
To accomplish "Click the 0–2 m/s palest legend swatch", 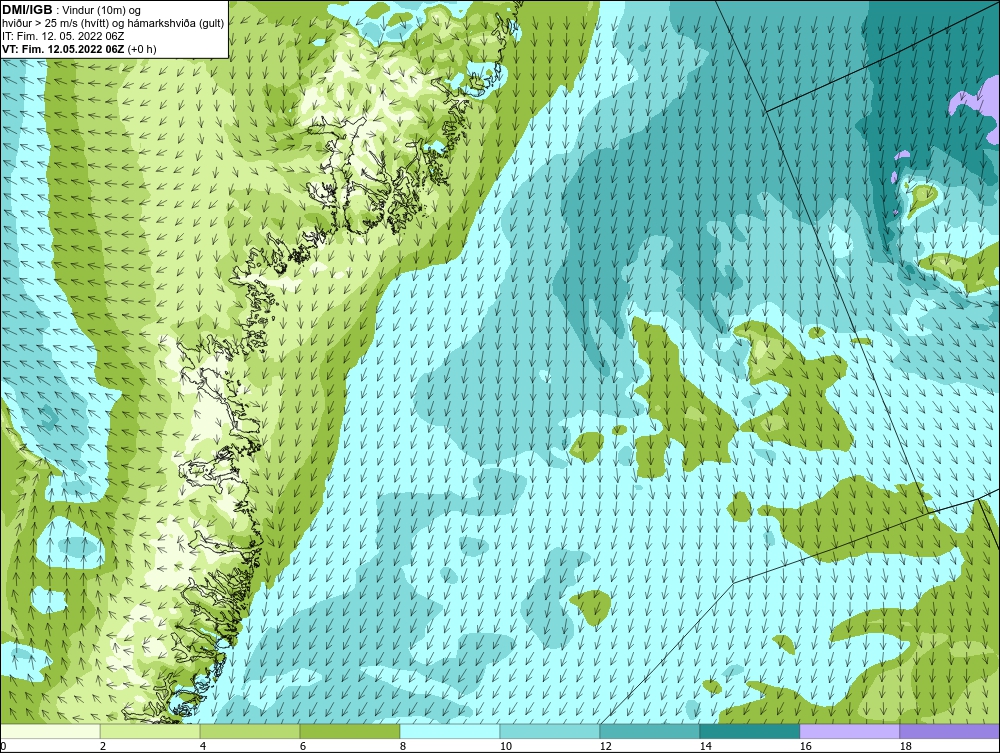I will 50,731.
